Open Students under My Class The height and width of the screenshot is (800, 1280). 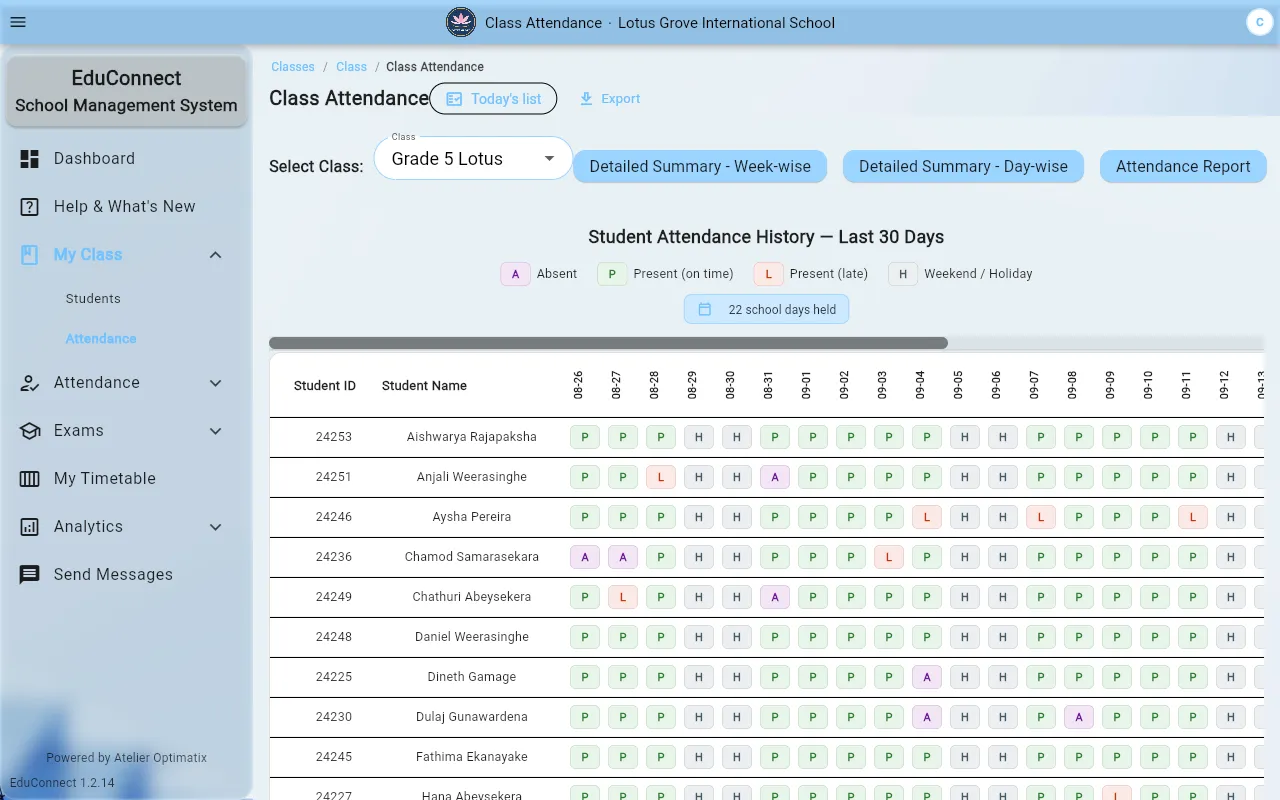(x=93, y=298)
